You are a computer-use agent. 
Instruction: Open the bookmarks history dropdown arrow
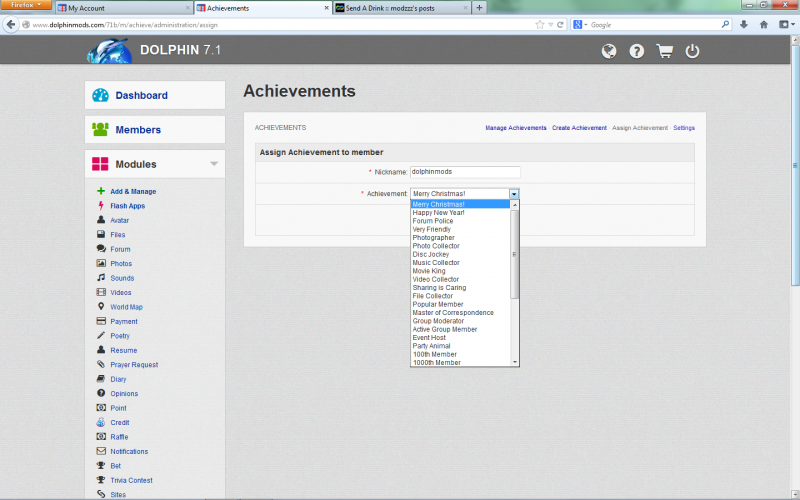pyautogui.click(x=551, y=24)
